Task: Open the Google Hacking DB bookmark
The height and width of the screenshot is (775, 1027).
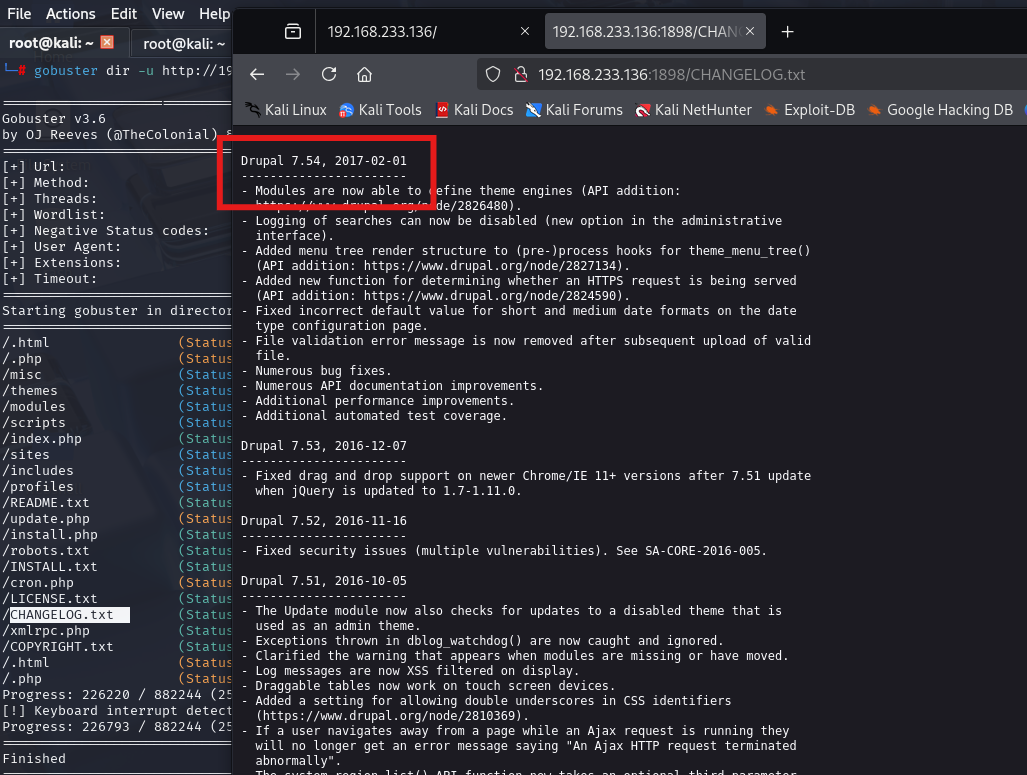Action: tap(940, 110)
